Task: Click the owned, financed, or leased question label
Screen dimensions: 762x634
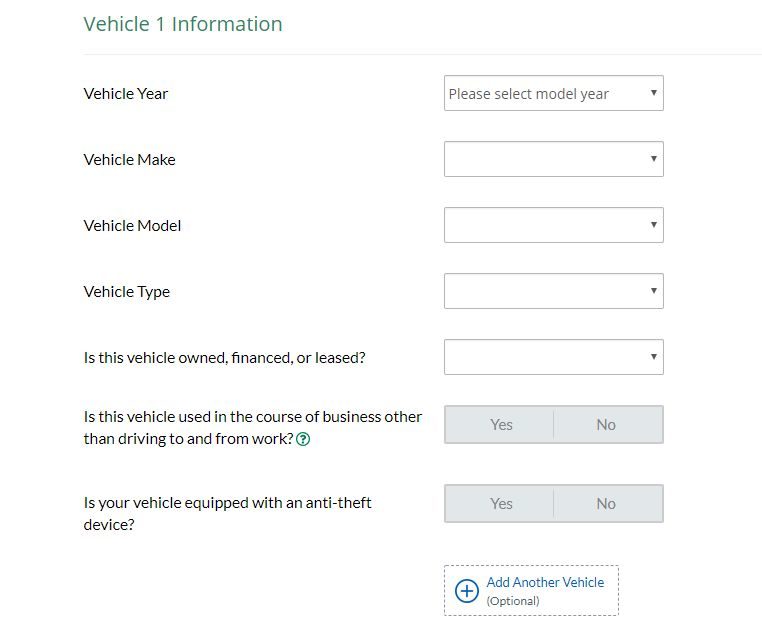Action: pos(225,358)
